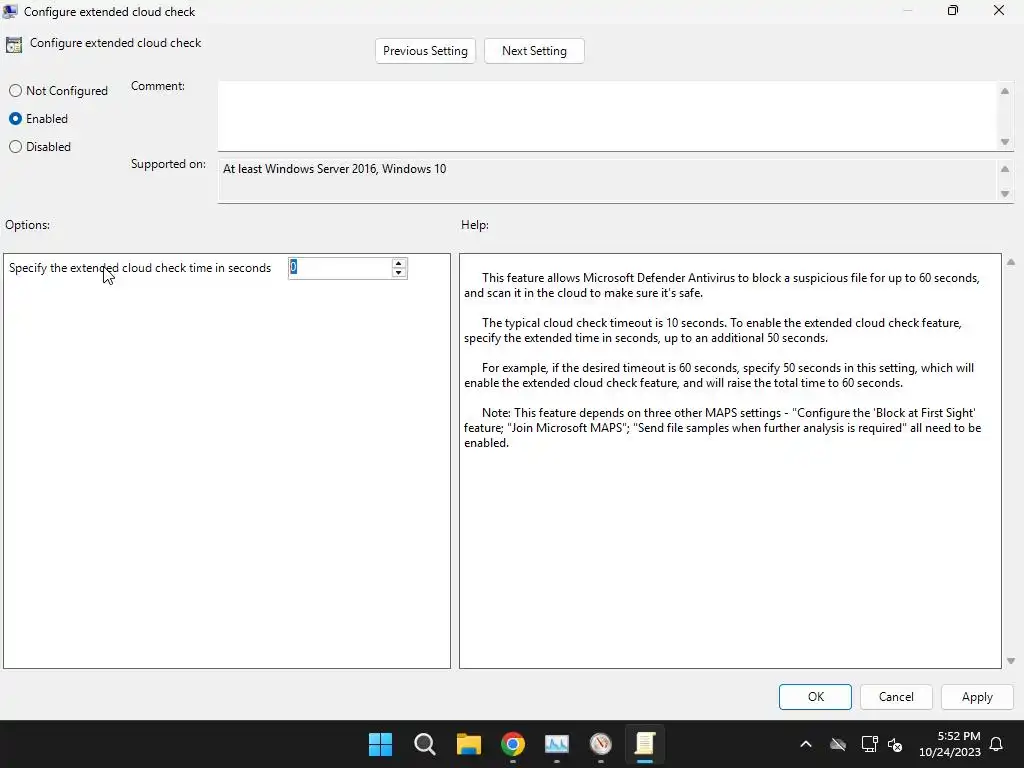This screenshot has height=768, width=1024.
Task: Click the window title bar app icon
Action: tap(10, 11)
